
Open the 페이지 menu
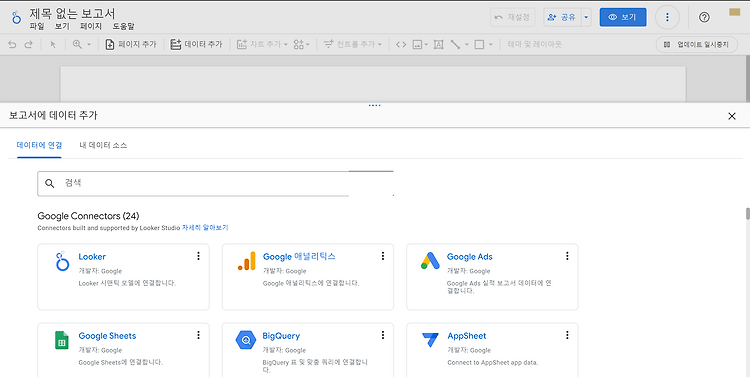(x=91, y=26)
